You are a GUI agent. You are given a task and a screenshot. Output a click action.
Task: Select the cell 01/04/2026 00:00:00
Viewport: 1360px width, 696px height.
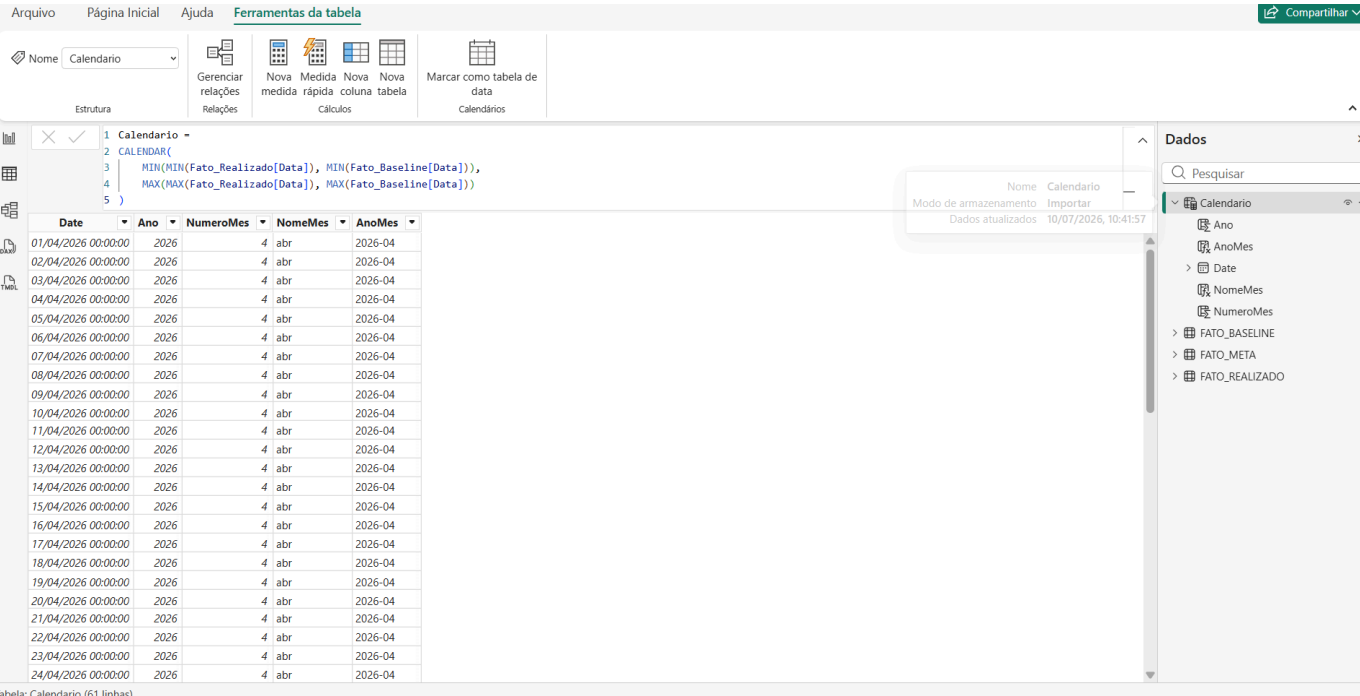pos(80,243)
